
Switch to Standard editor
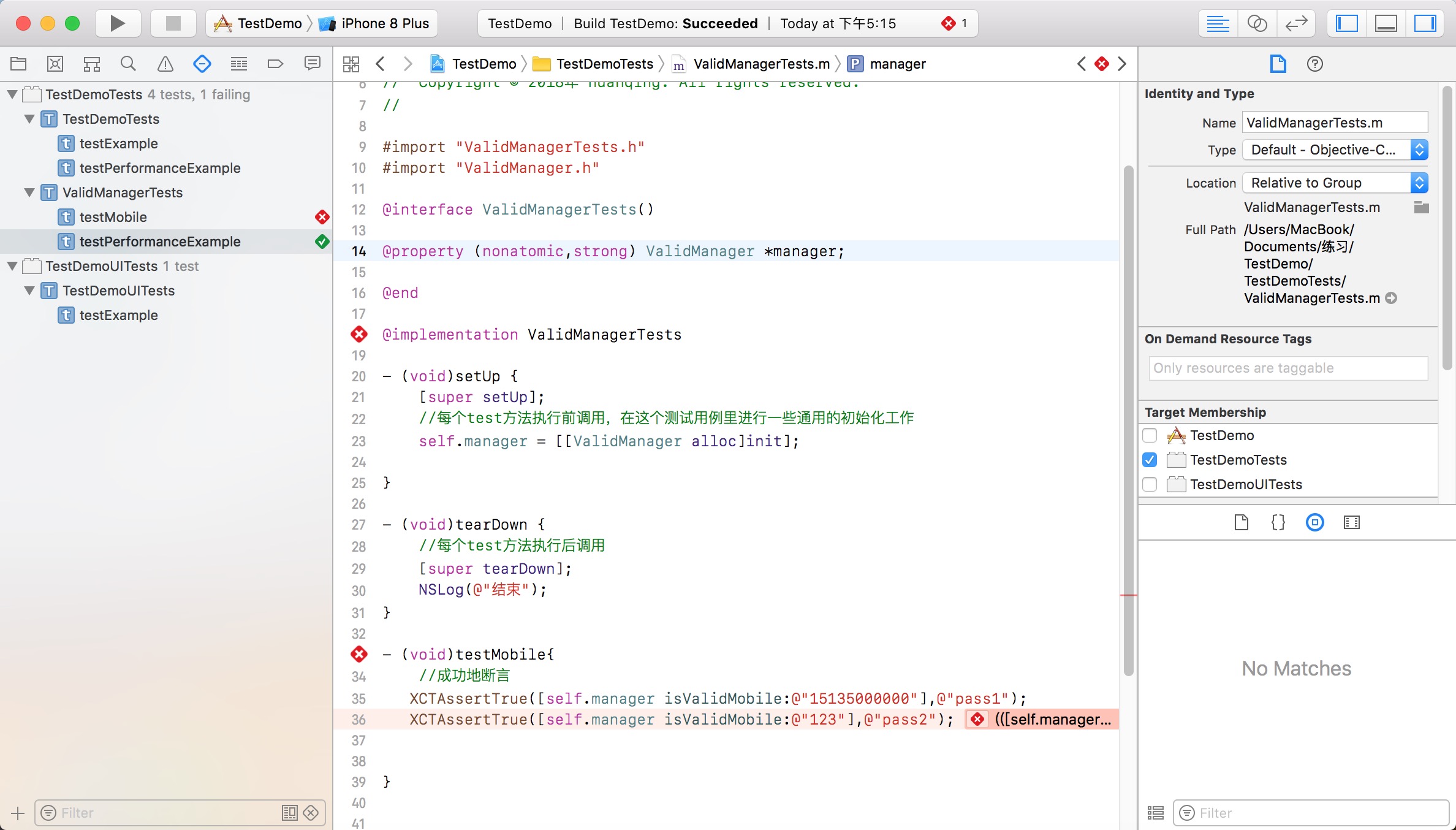point(1218,23)
